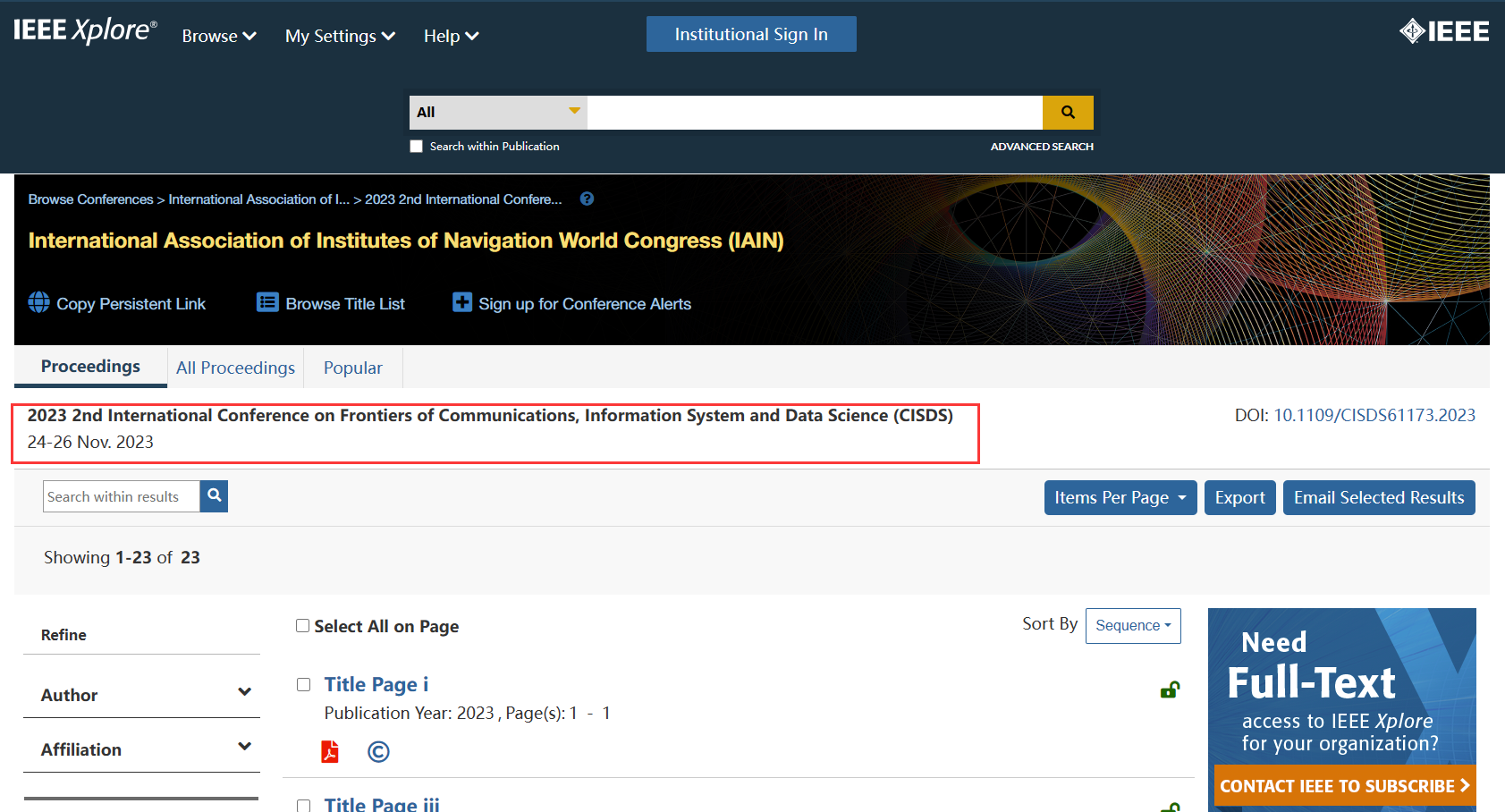Open the Browse dropdown menu
This screenshot has height=812, width=1505.
tap(219, 36)
